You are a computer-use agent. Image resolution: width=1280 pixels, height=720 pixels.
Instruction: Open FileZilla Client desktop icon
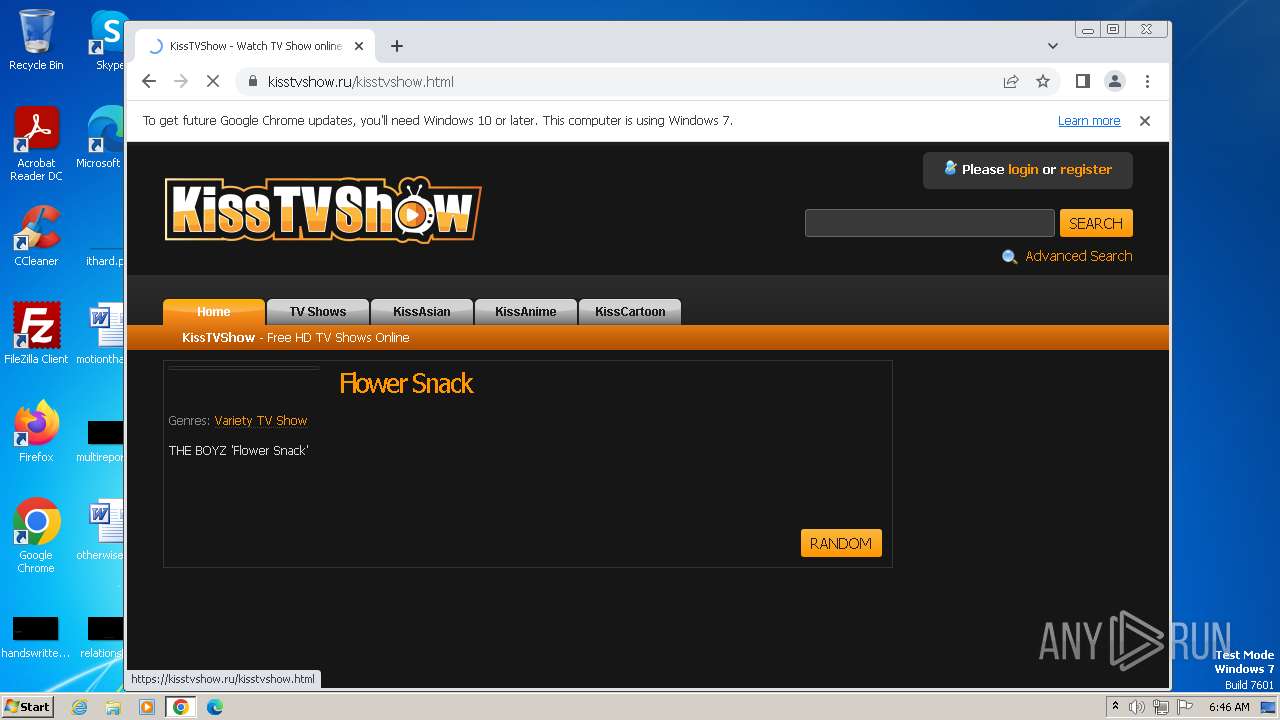tap(36, 333)
